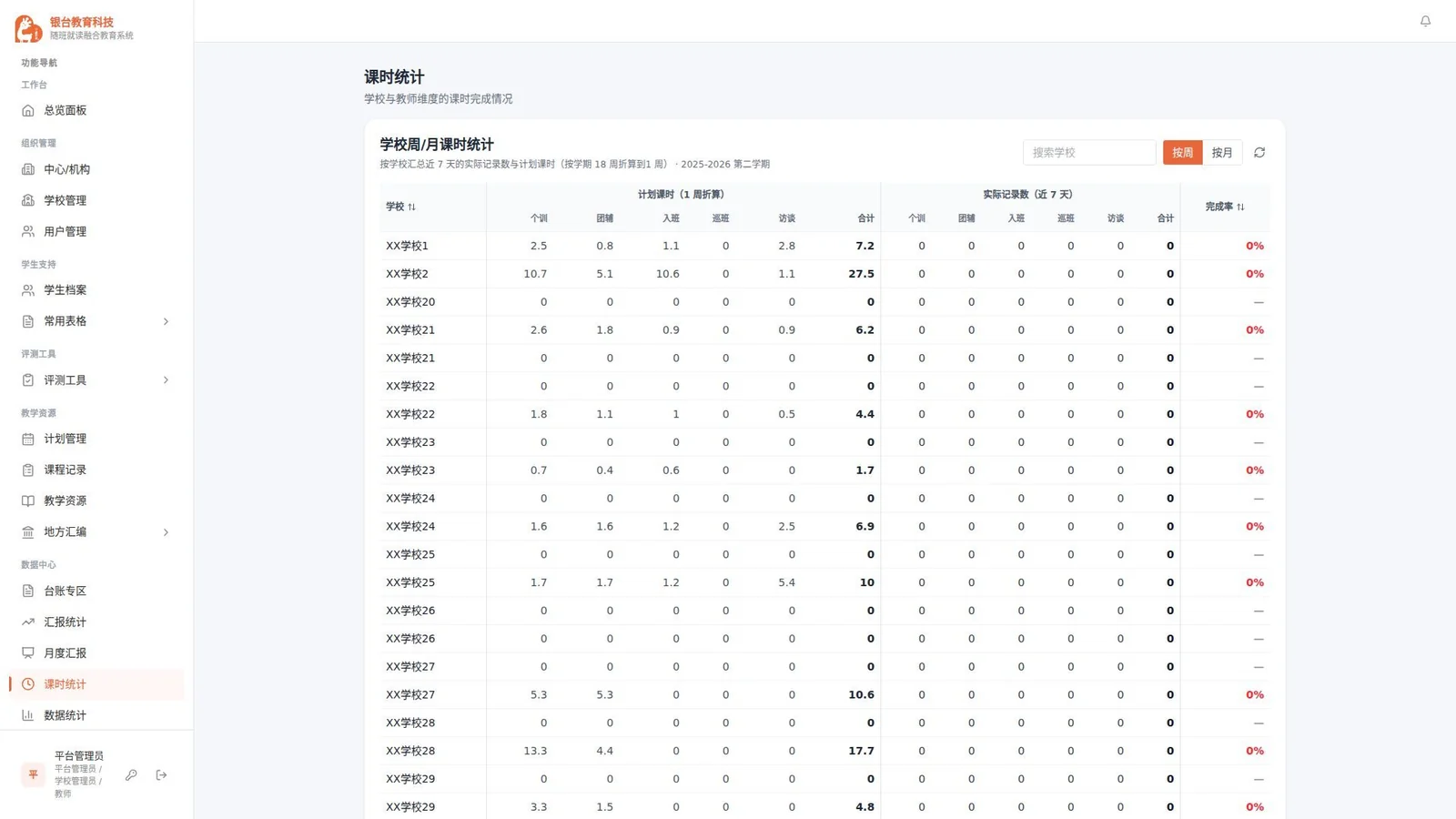Open the notifications bell
This screenshot has height=819, width=1456.
coord(1425,21)
